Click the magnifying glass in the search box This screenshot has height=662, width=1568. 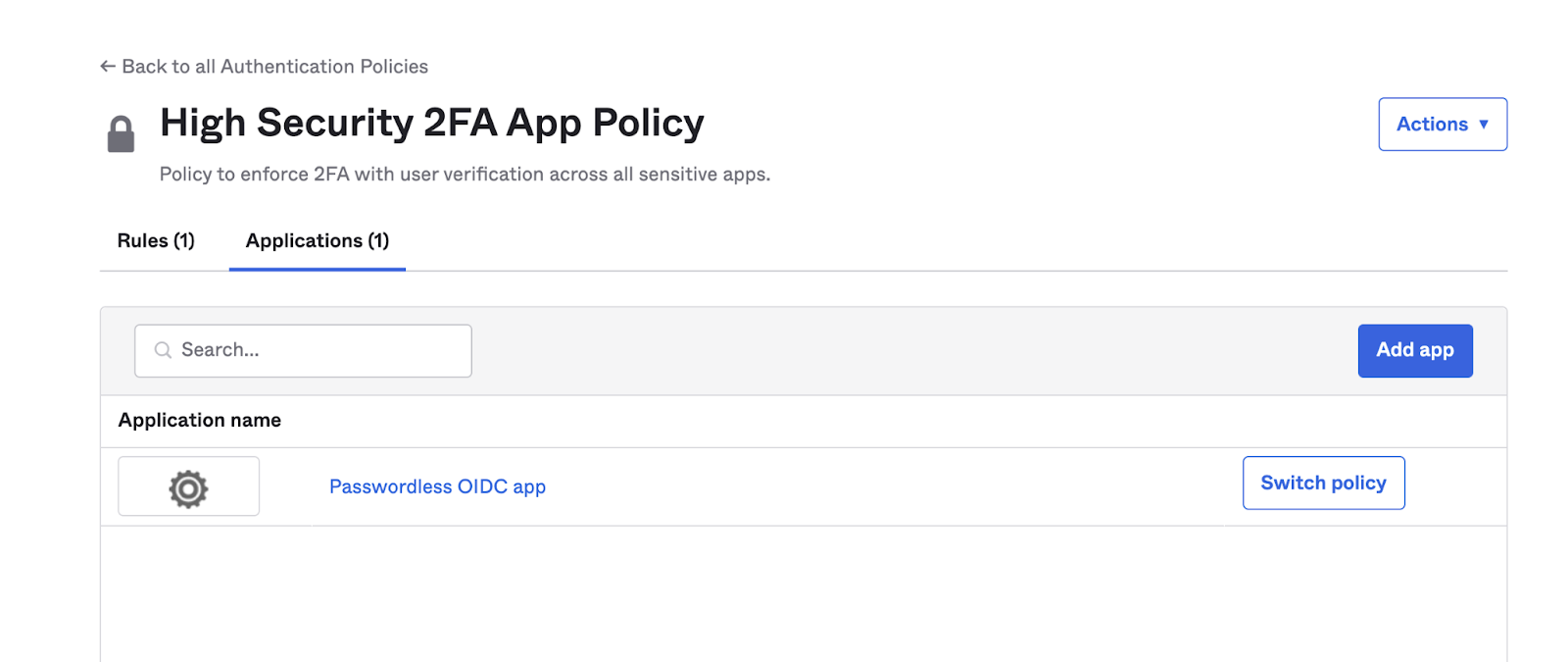pyautogui.click(x=162, y=350)
